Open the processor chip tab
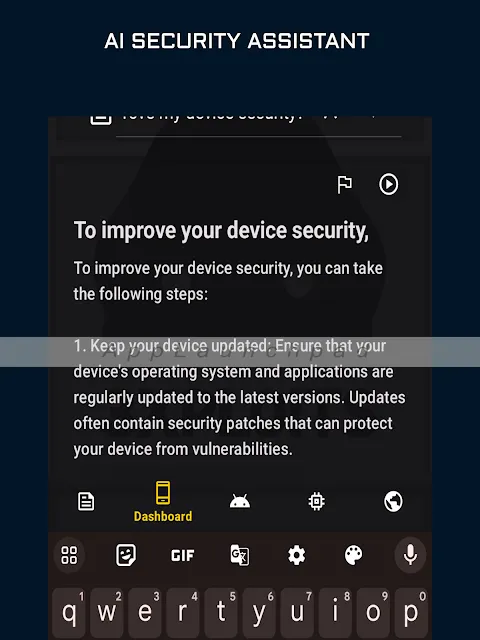 pos(317,501)
